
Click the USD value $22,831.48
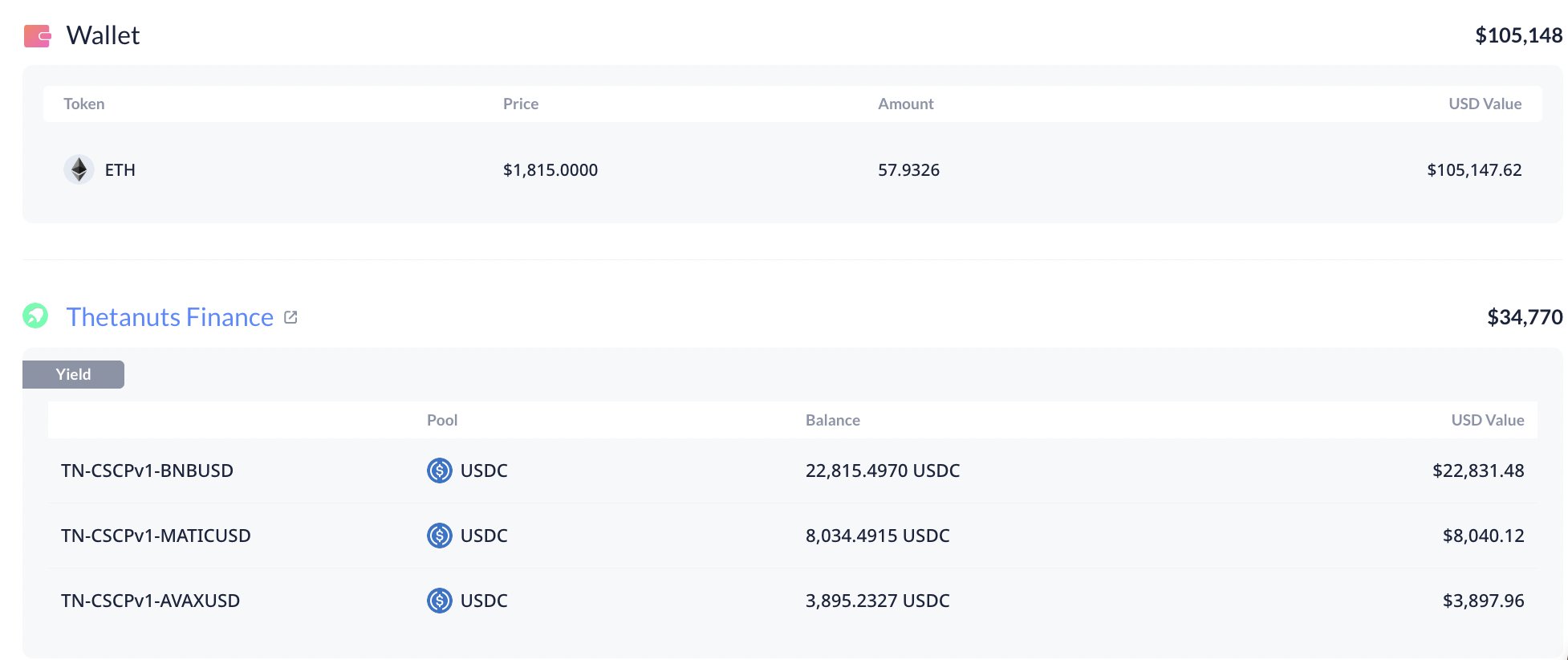1478,471
